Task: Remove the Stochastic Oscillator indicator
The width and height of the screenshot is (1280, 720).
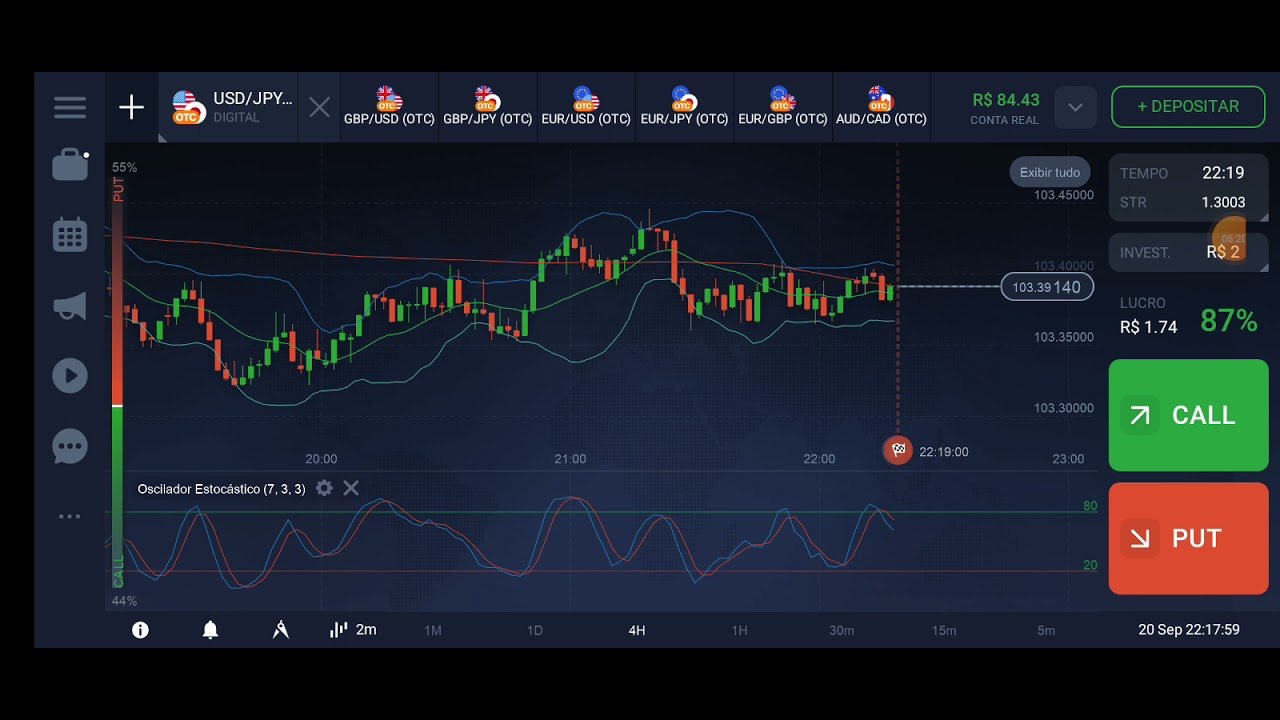Action: pos(351,488)
